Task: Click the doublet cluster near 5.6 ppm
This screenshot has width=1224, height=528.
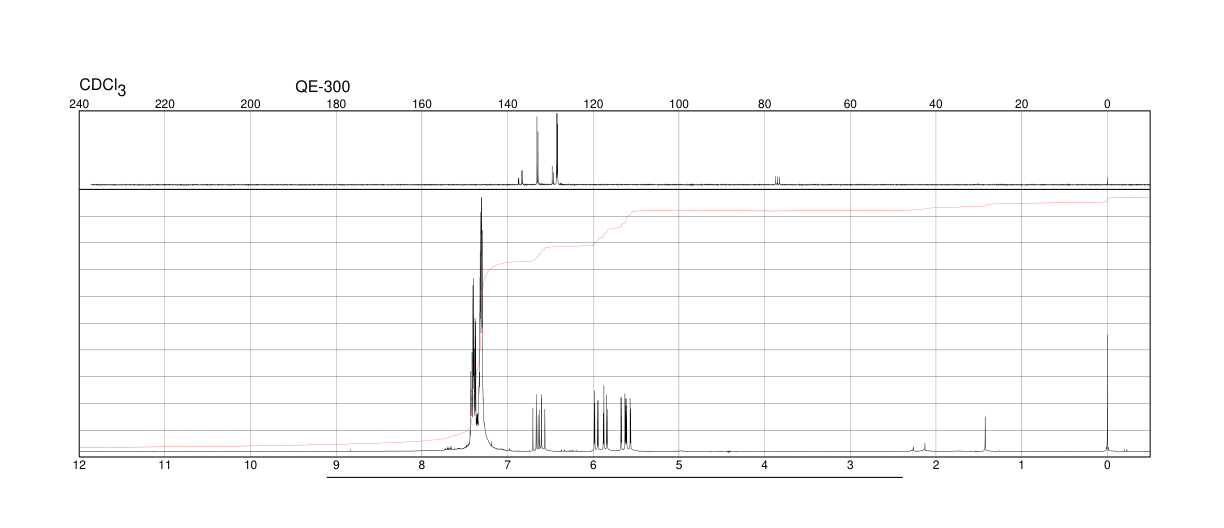Action: click(x=625, y=423)
